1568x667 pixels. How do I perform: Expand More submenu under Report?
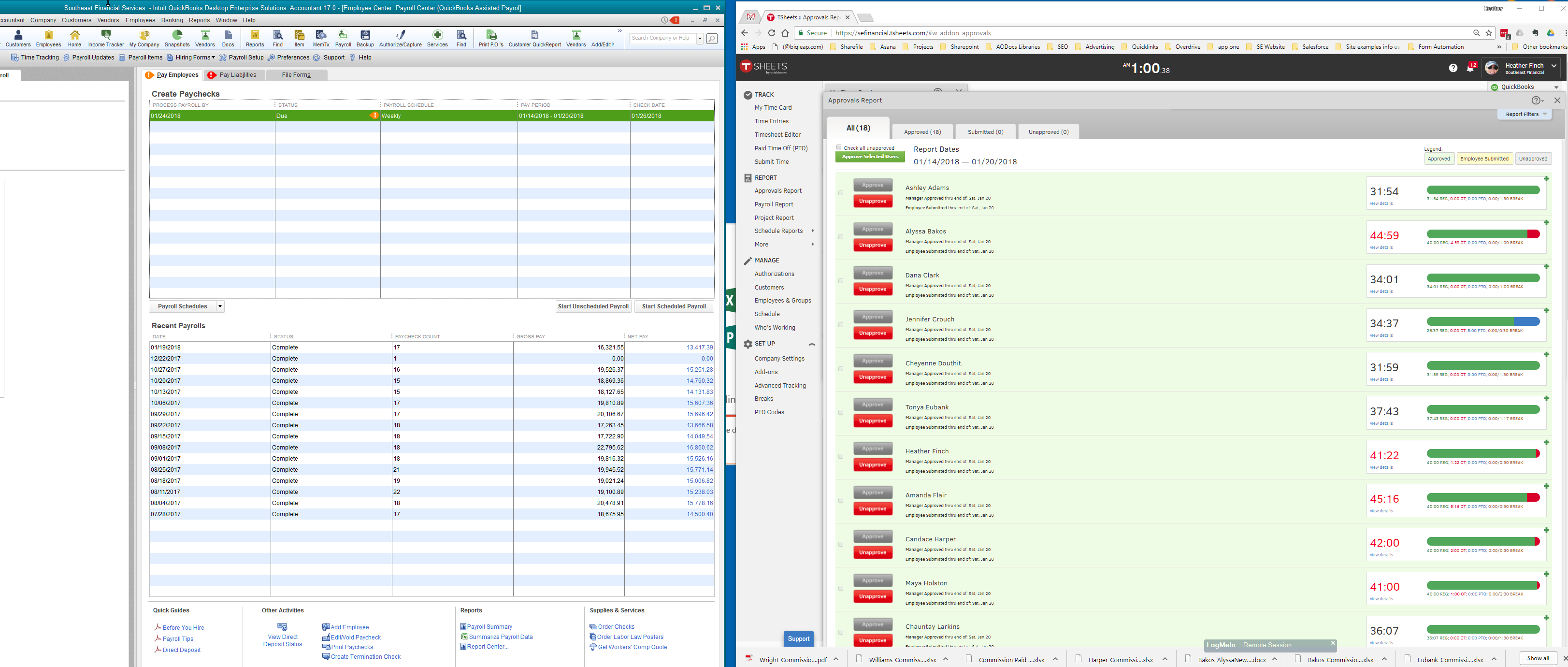click(813, 244)
